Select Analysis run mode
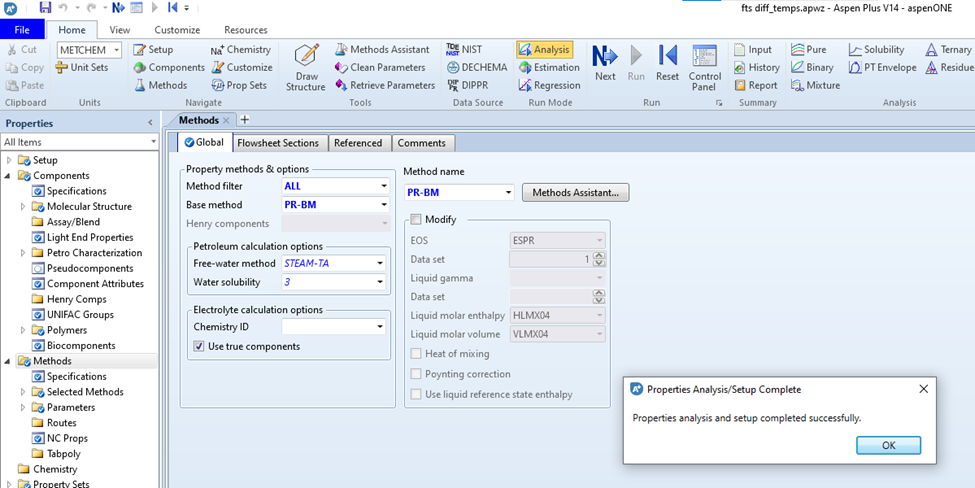Viewport: 975px width, 488px height. (x=544, y=49)
